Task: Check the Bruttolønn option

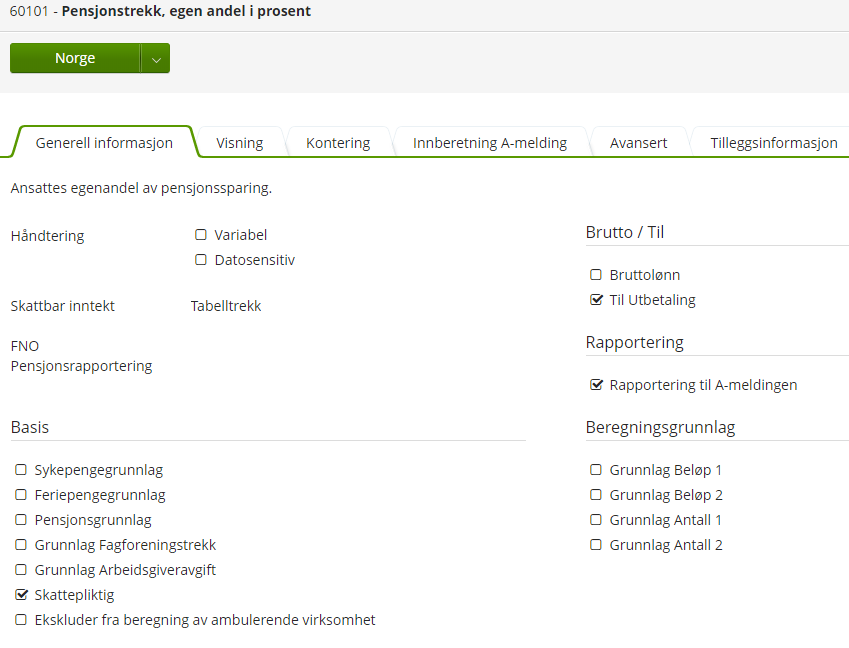Action: tap(596, 274)
